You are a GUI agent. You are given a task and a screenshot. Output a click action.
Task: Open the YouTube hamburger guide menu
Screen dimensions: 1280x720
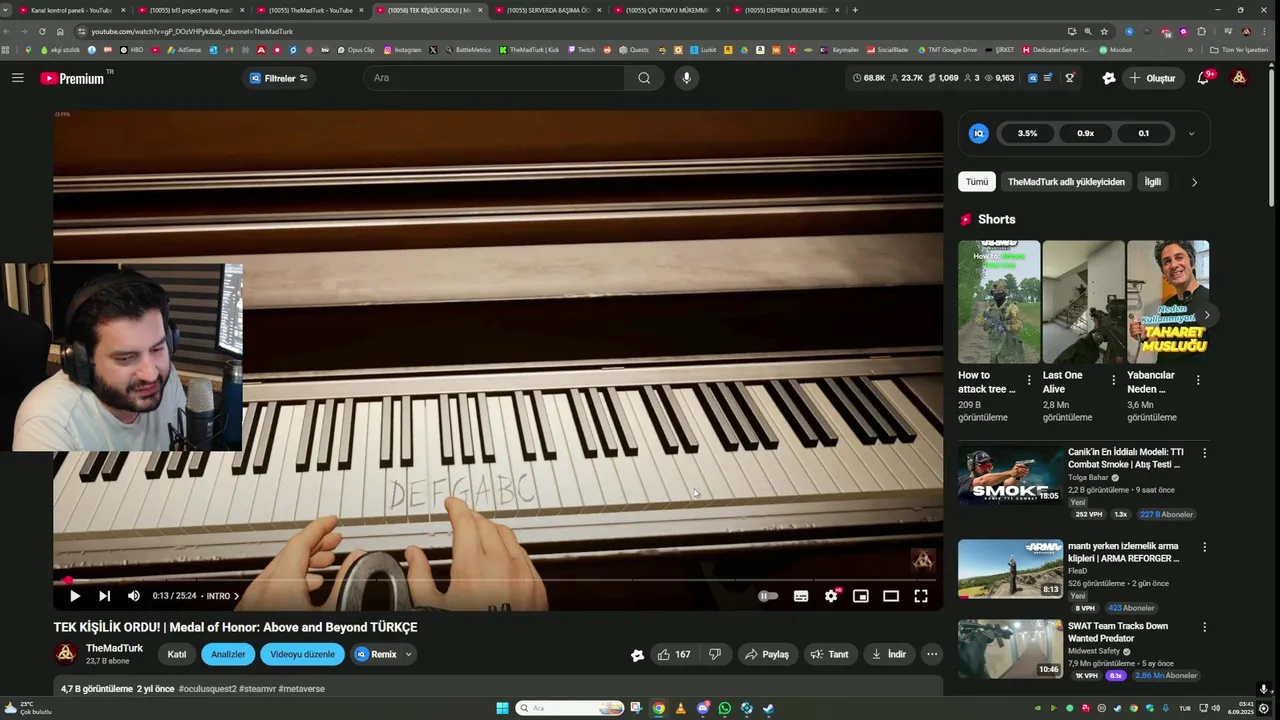tap(18, 78)
